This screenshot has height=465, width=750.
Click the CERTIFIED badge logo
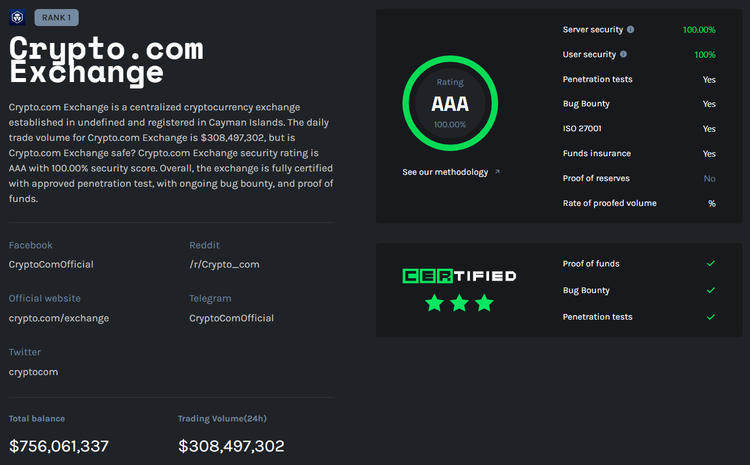459,275
